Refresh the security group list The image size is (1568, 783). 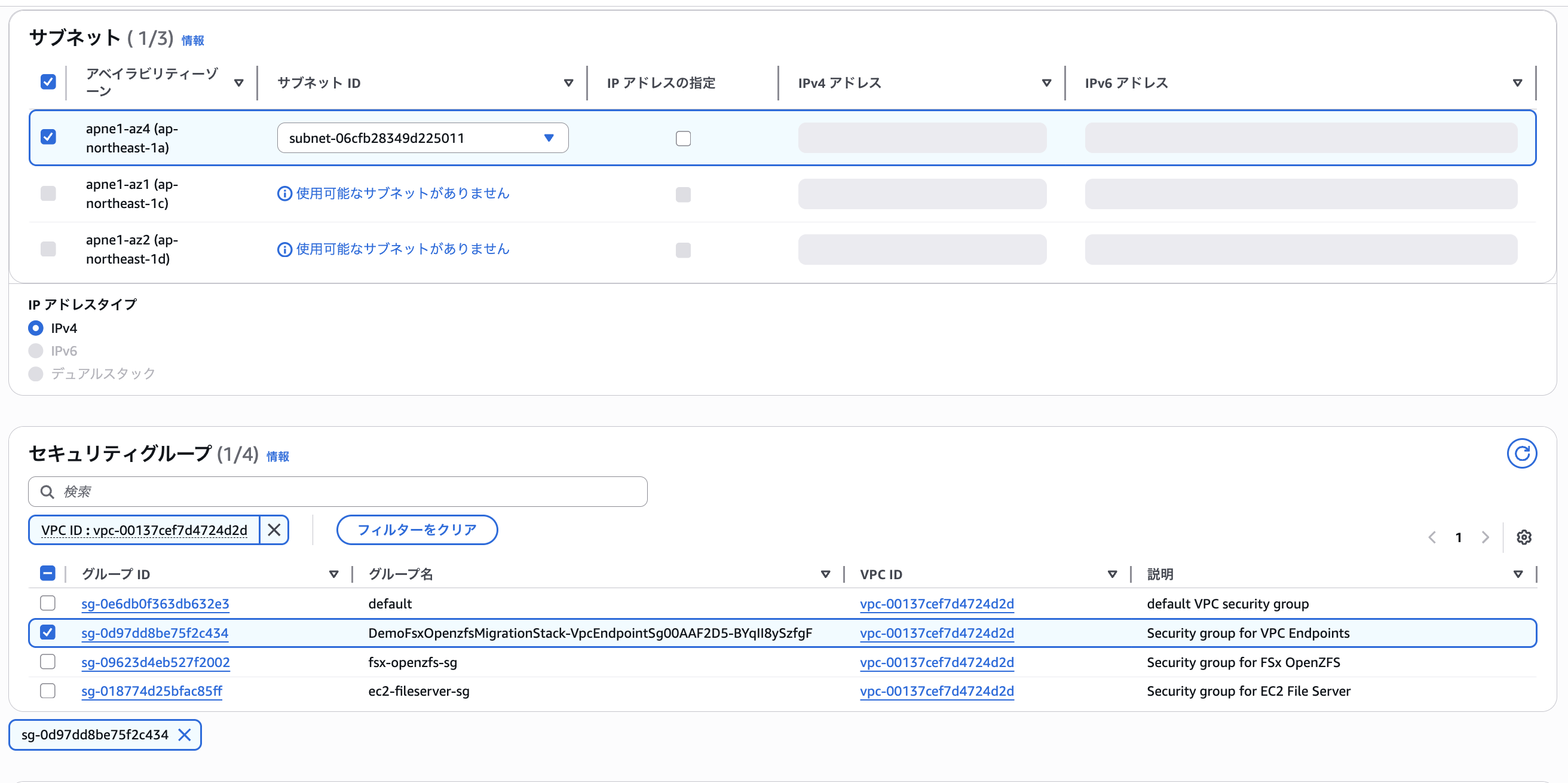(x=1522, y=453)
